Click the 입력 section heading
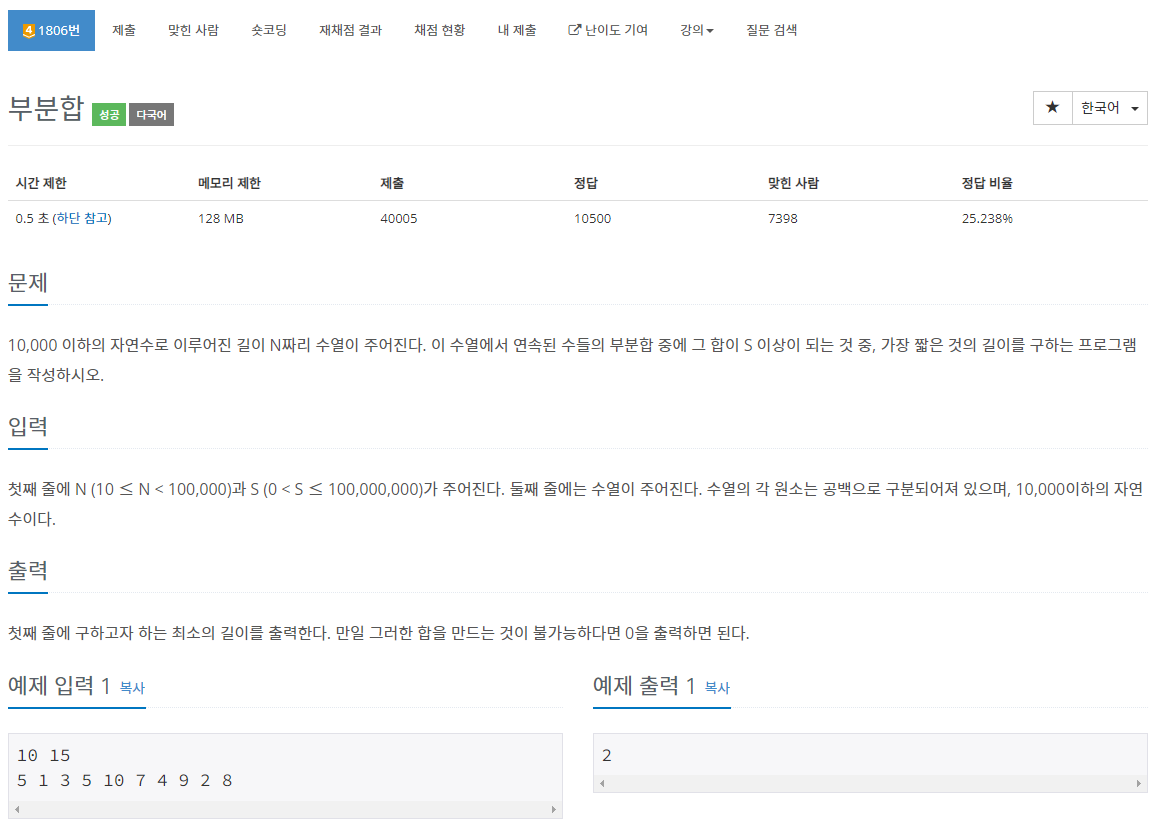 pos(28,427)
